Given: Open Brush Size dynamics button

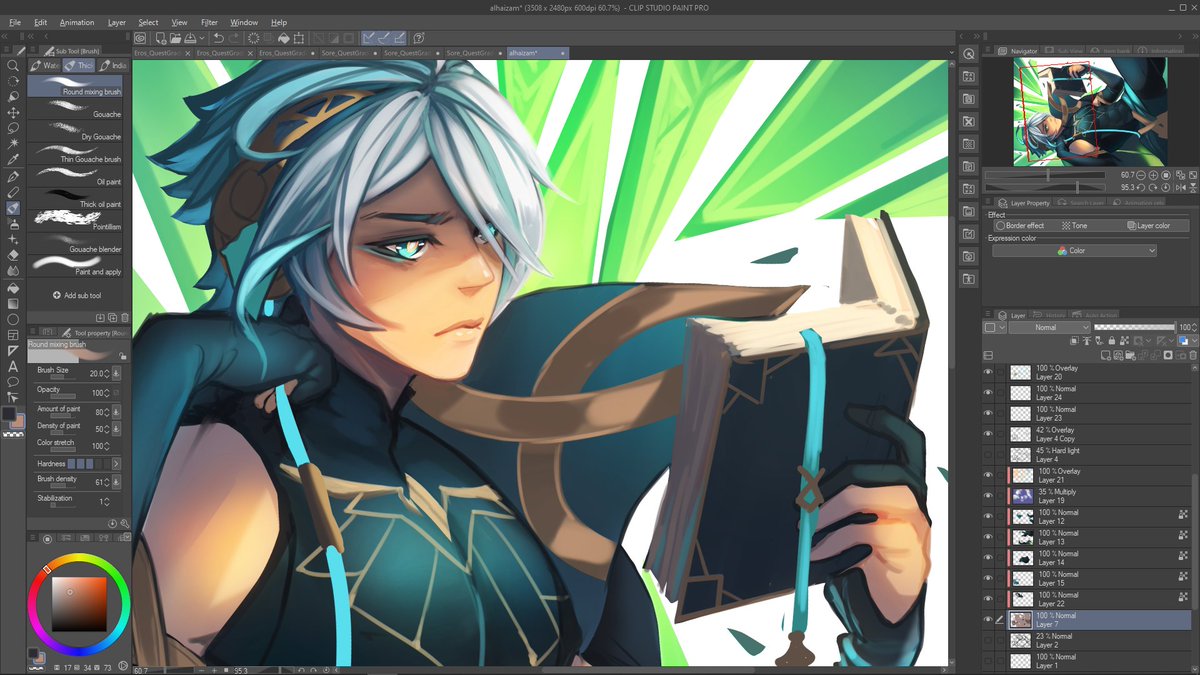Looking at the screenshot, I should (x=116, y=373).
